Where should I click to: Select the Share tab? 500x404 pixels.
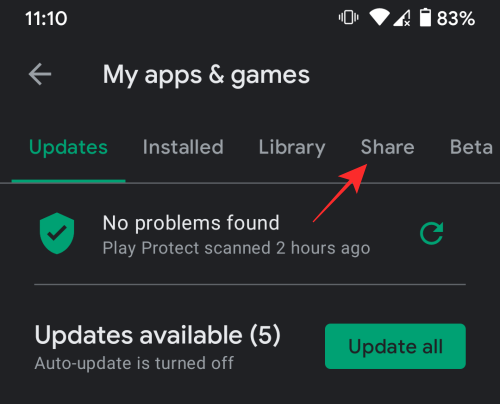click(387, 147)
